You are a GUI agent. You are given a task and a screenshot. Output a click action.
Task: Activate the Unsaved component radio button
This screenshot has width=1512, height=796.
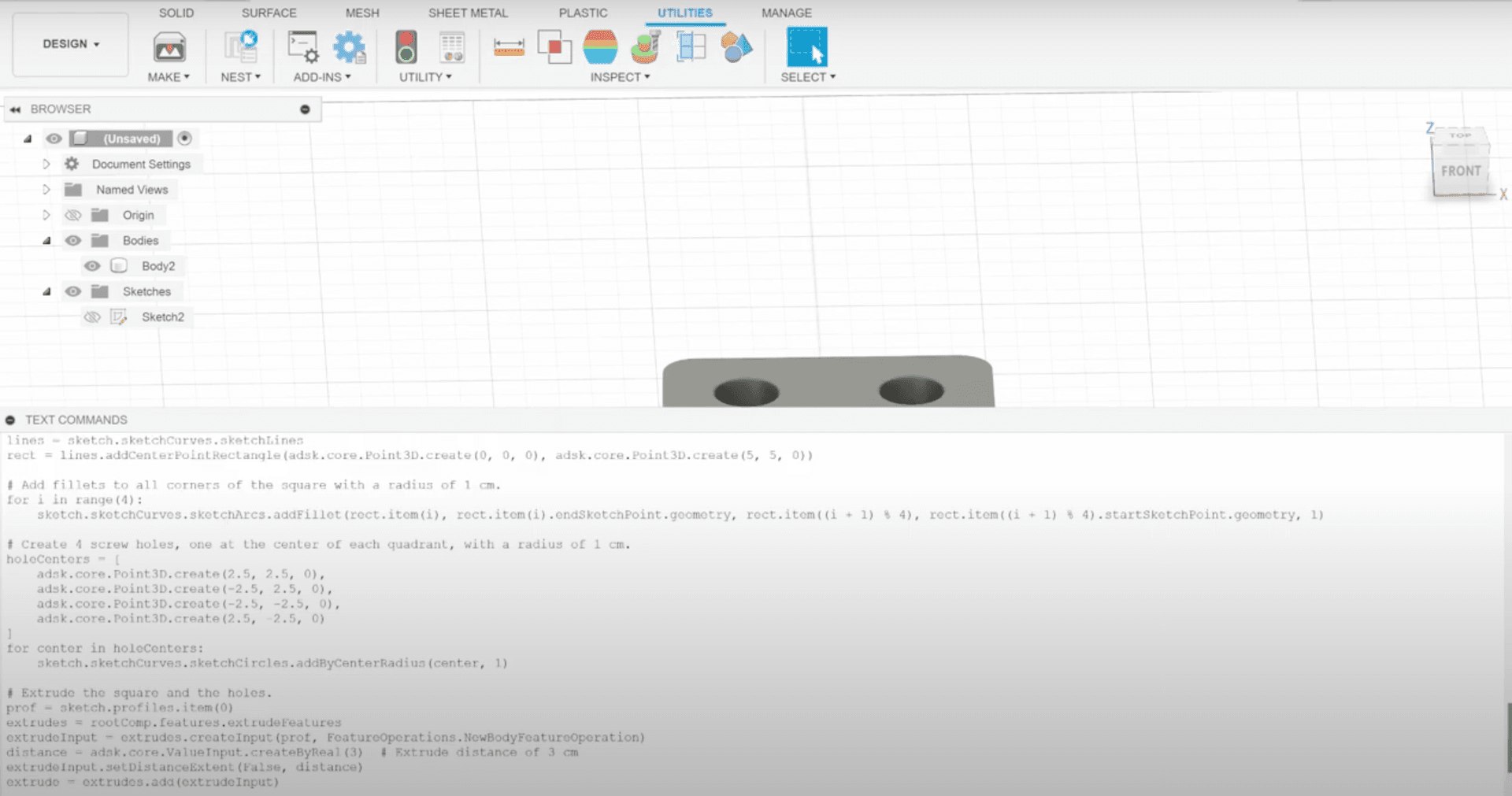click(184, 139)
